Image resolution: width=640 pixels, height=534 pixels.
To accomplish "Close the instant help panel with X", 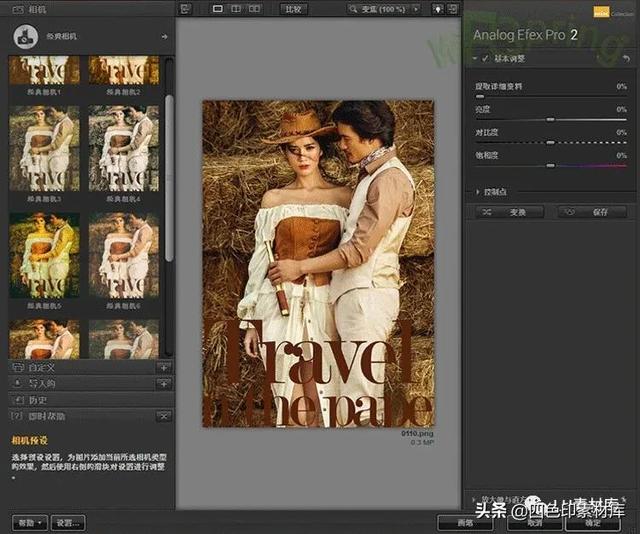I will coord(164,416).
